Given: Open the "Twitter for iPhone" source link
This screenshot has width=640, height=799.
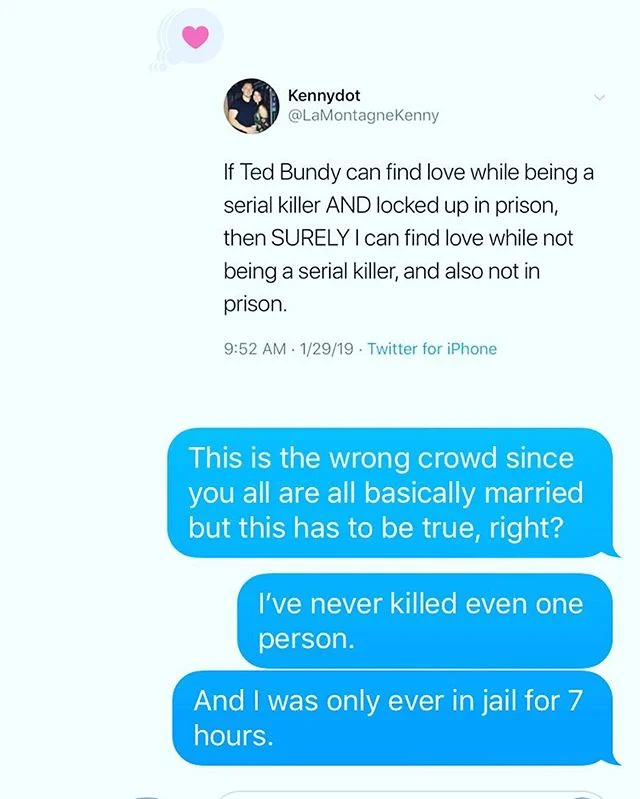Looking at the screenshot, I should click(432, 349).
